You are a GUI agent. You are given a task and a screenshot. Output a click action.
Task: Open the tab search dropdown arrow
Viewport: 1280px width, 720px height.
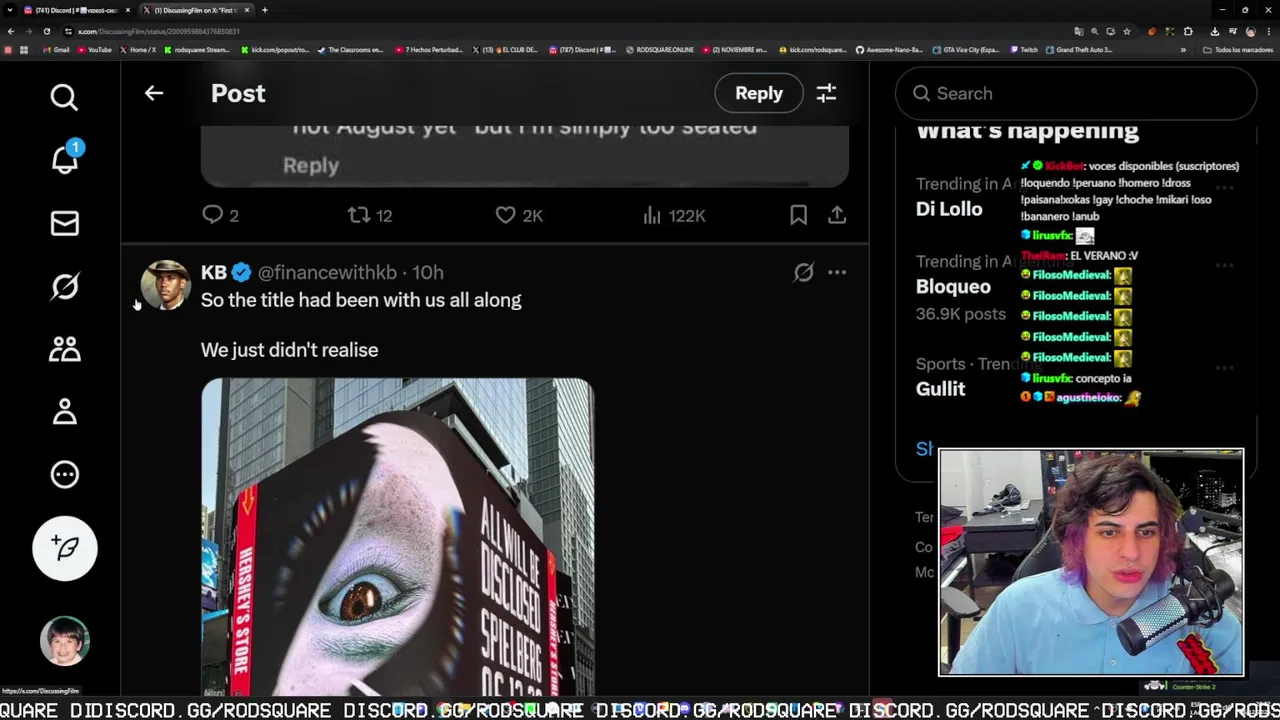[10, 10]
